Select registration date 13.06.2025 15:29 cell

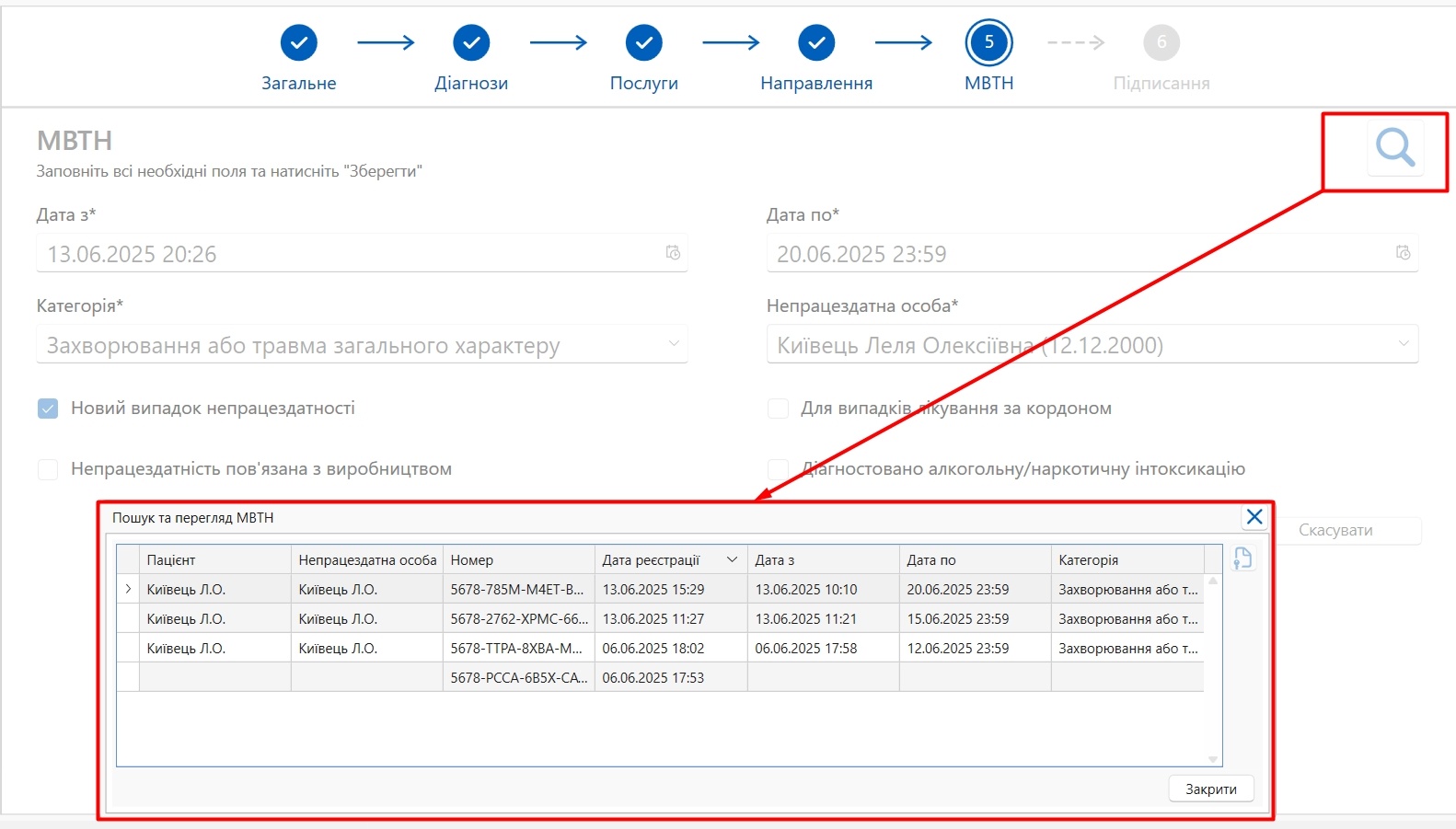click(671, 589)
